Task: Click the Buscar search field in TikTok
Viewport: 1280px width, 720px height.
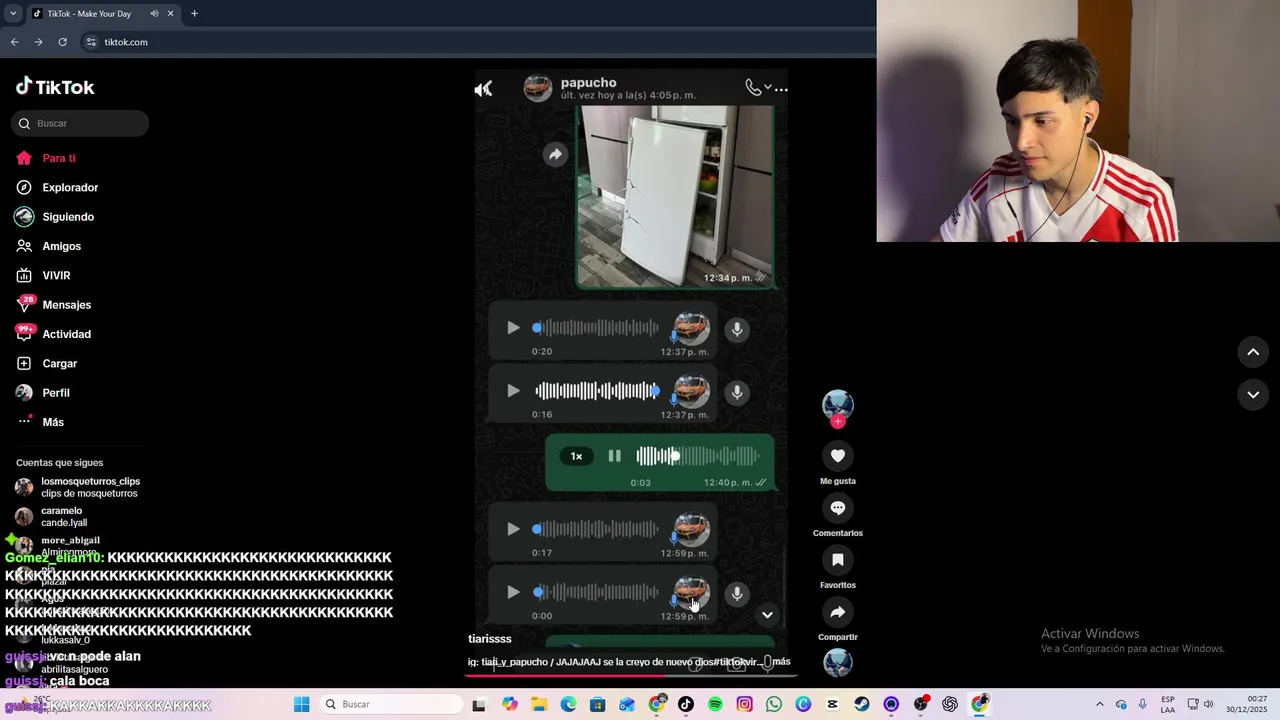Action: click(80, 123)
